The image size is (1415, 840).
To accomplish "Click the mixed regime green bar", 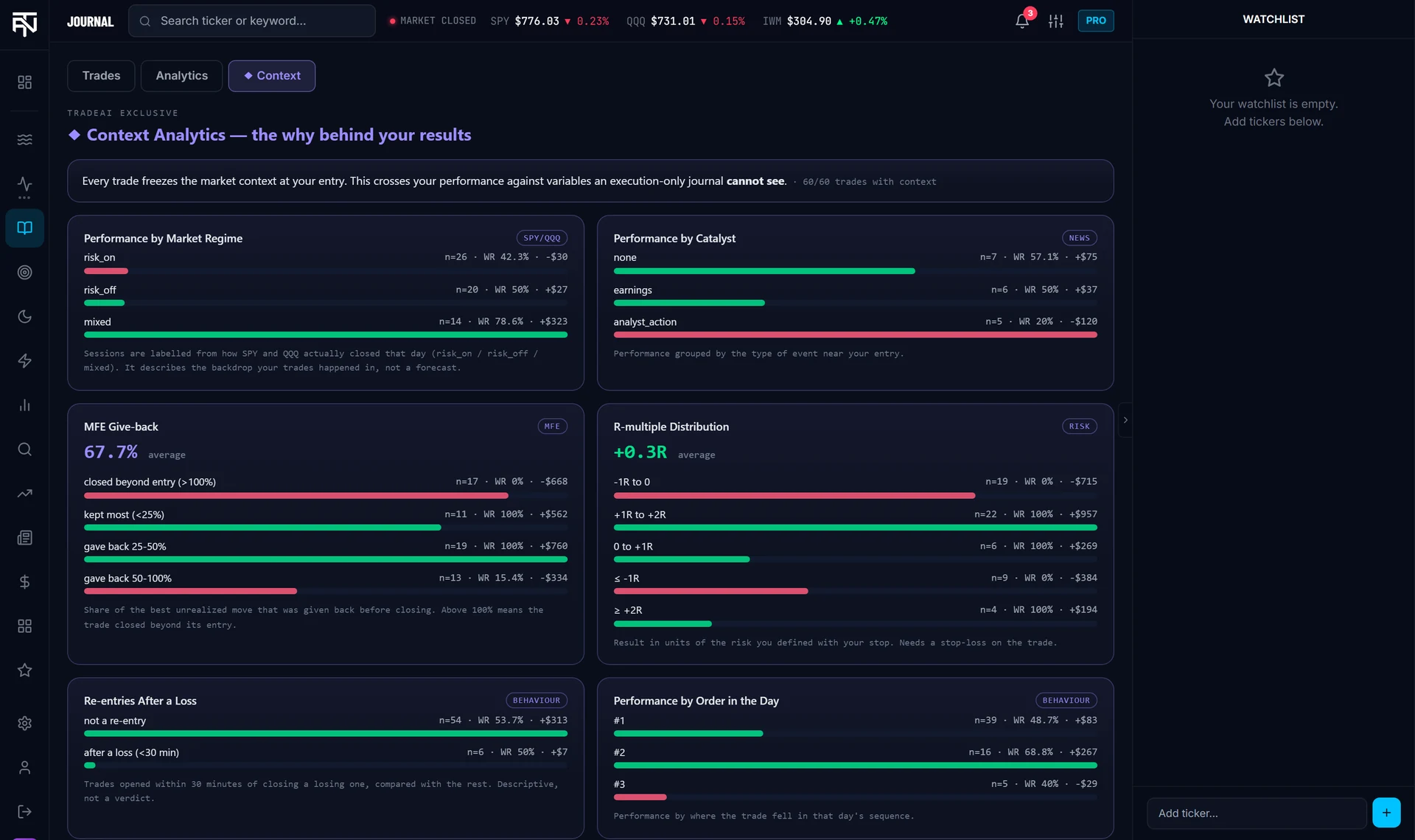I will (326, 335).
